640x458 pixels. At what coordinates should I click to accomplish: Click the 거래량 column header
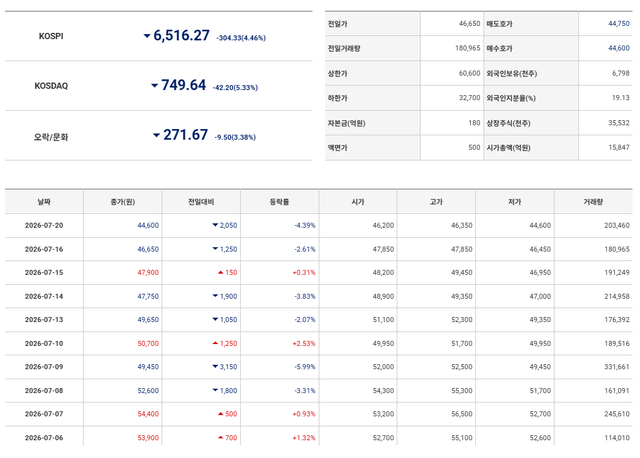point(593,202)
